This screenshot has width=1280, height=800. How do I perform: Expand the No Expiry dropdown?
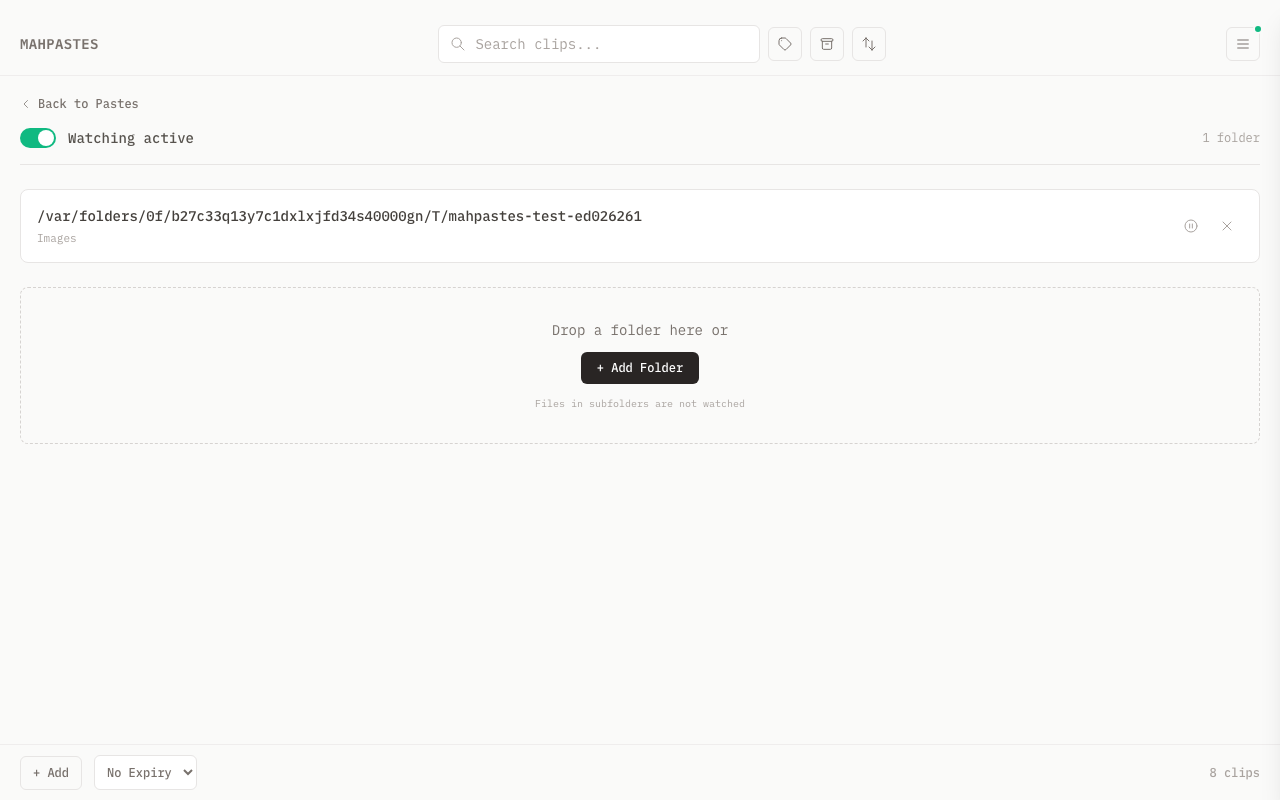(x=145, y=772)
